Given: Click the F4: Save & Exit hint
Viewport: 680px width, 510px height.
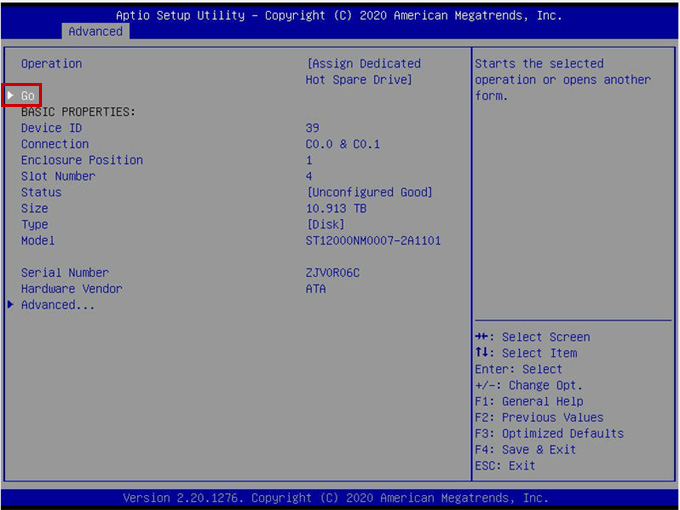Looking at the screenshot, I should click(525, 450).
